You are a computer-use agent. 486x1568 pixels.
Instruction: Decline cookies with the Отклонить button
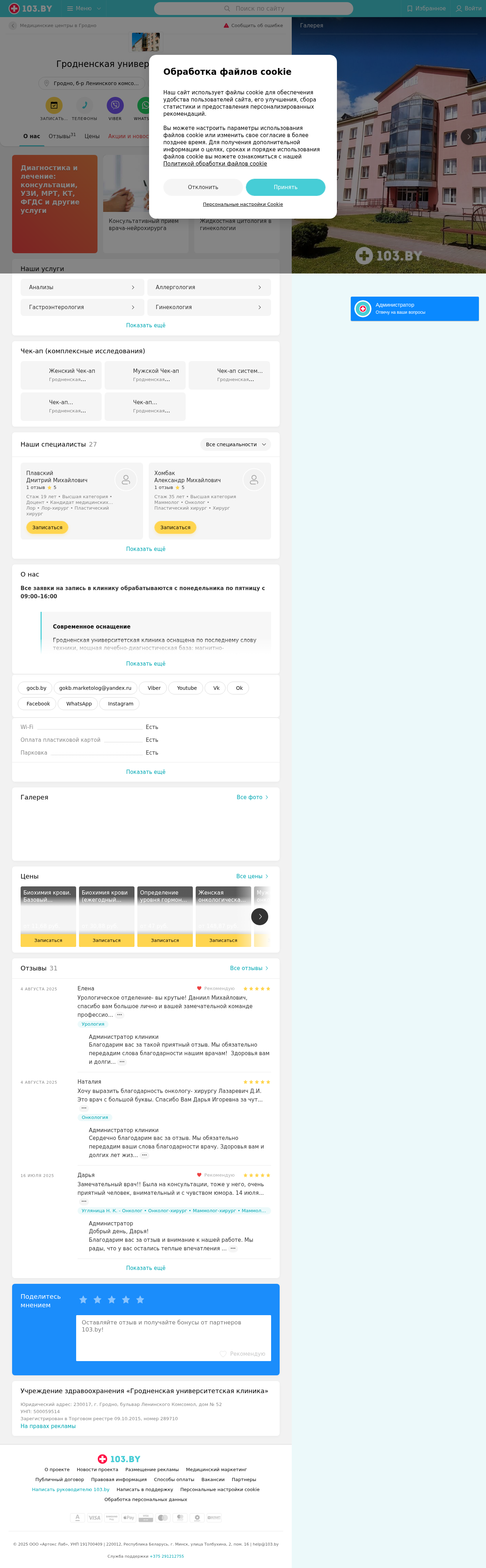203,187
